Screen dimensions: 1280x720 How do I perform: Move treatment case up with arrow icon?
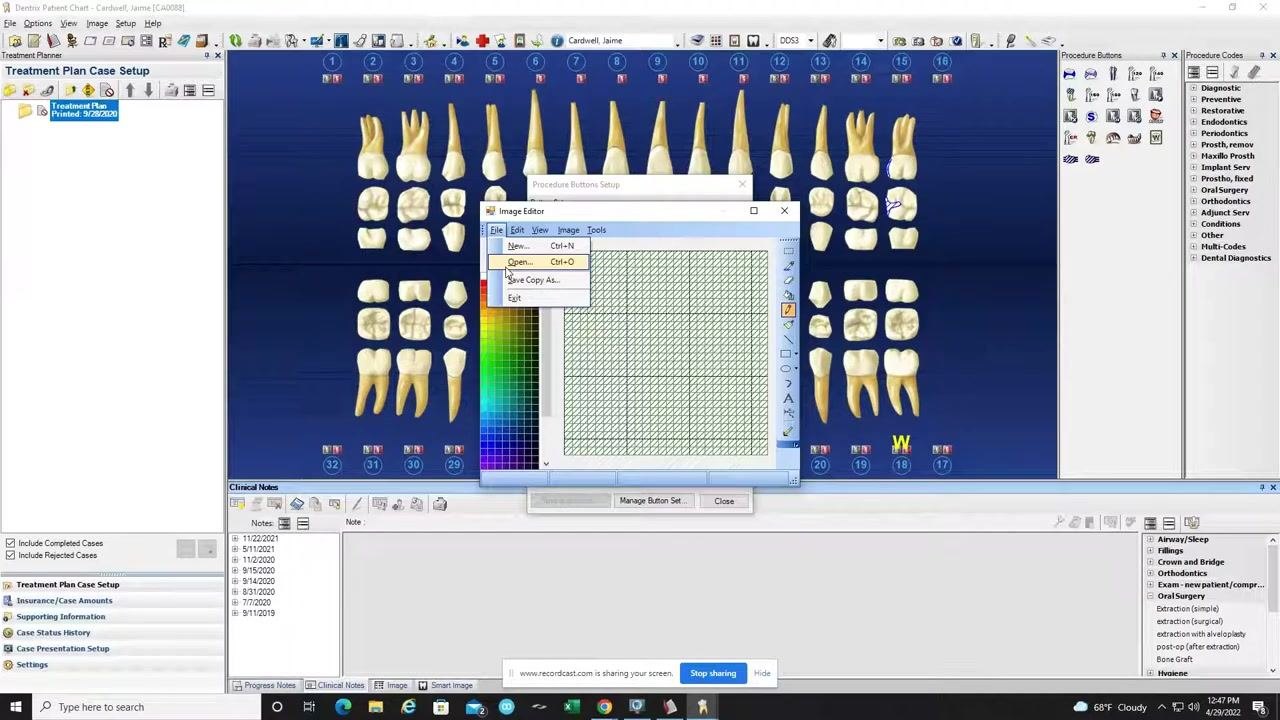point(130,91)
